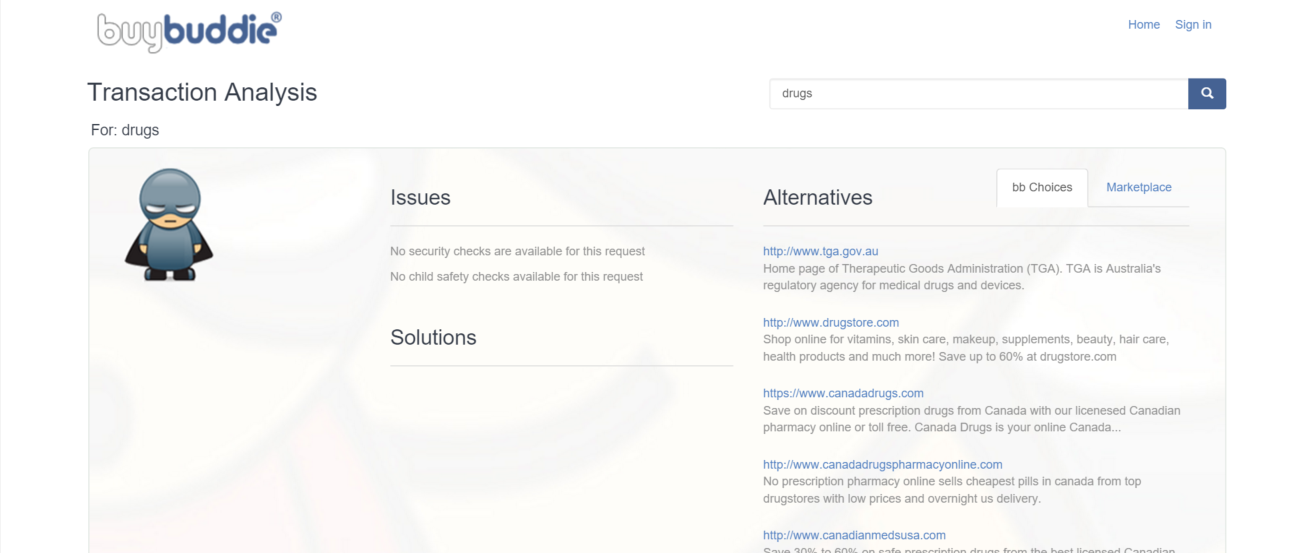Click the masked buddy mascot image

(168, 225)
